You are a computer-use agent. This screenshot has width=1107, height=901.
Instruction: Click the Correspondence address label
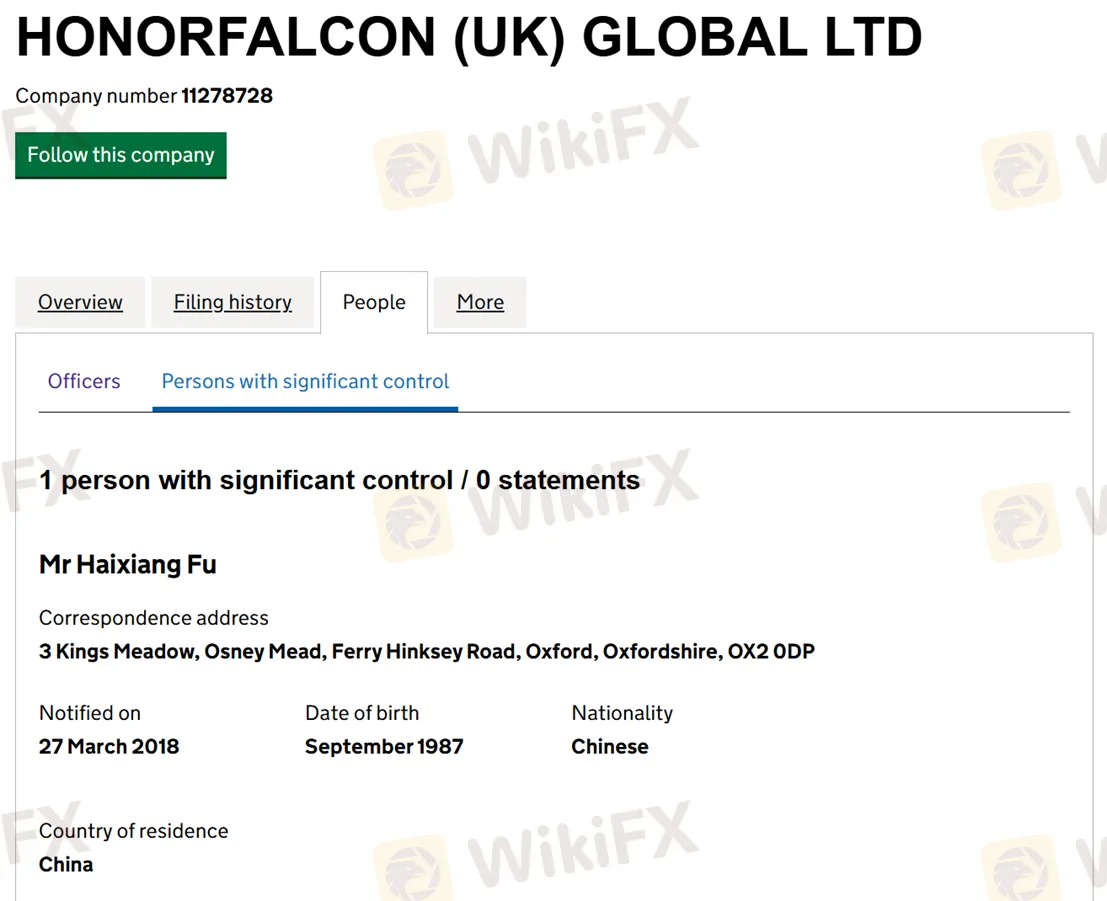[x=154, y=618]
